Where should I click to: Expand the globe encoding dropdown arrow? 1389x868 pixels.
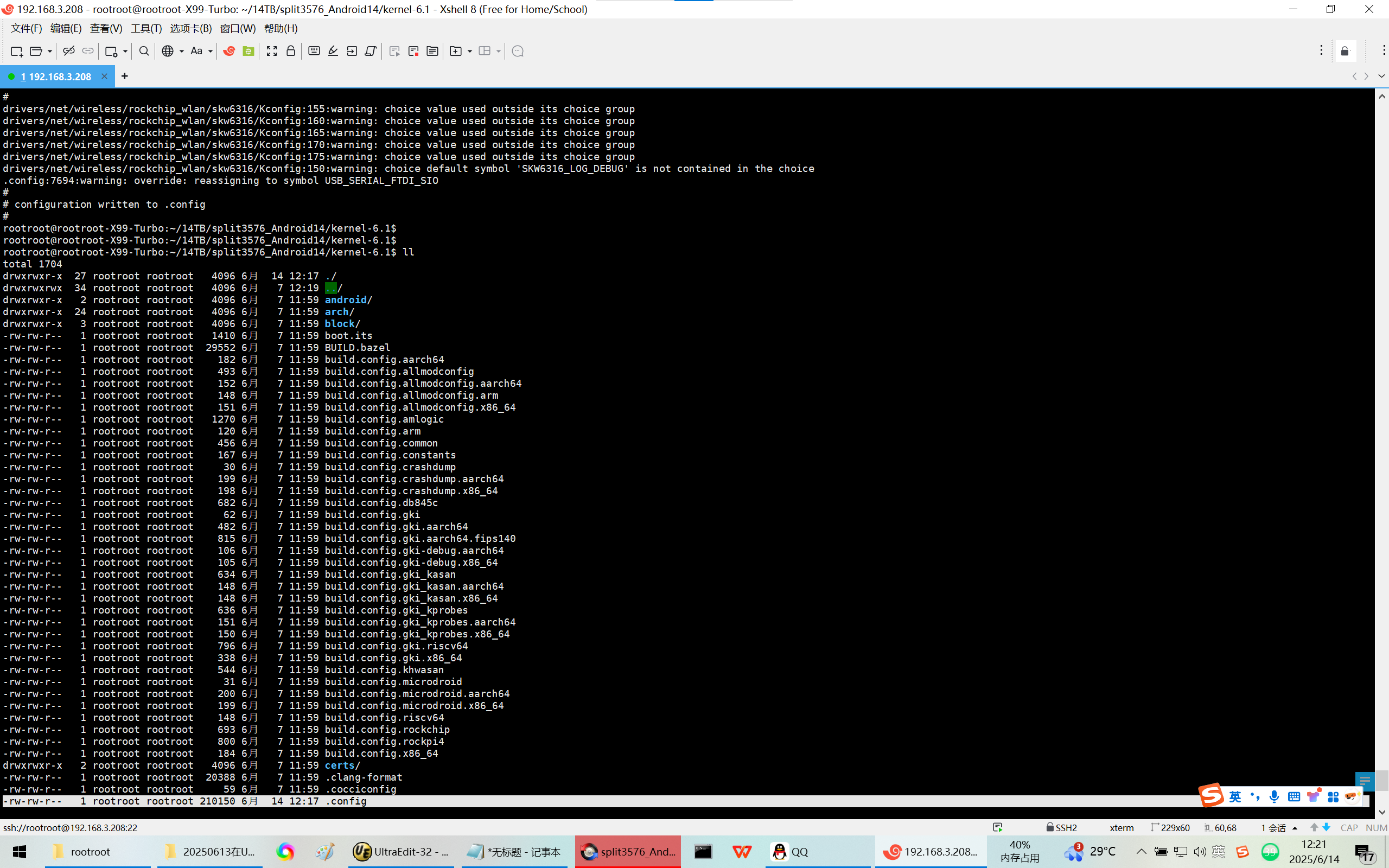coord(181,51)
